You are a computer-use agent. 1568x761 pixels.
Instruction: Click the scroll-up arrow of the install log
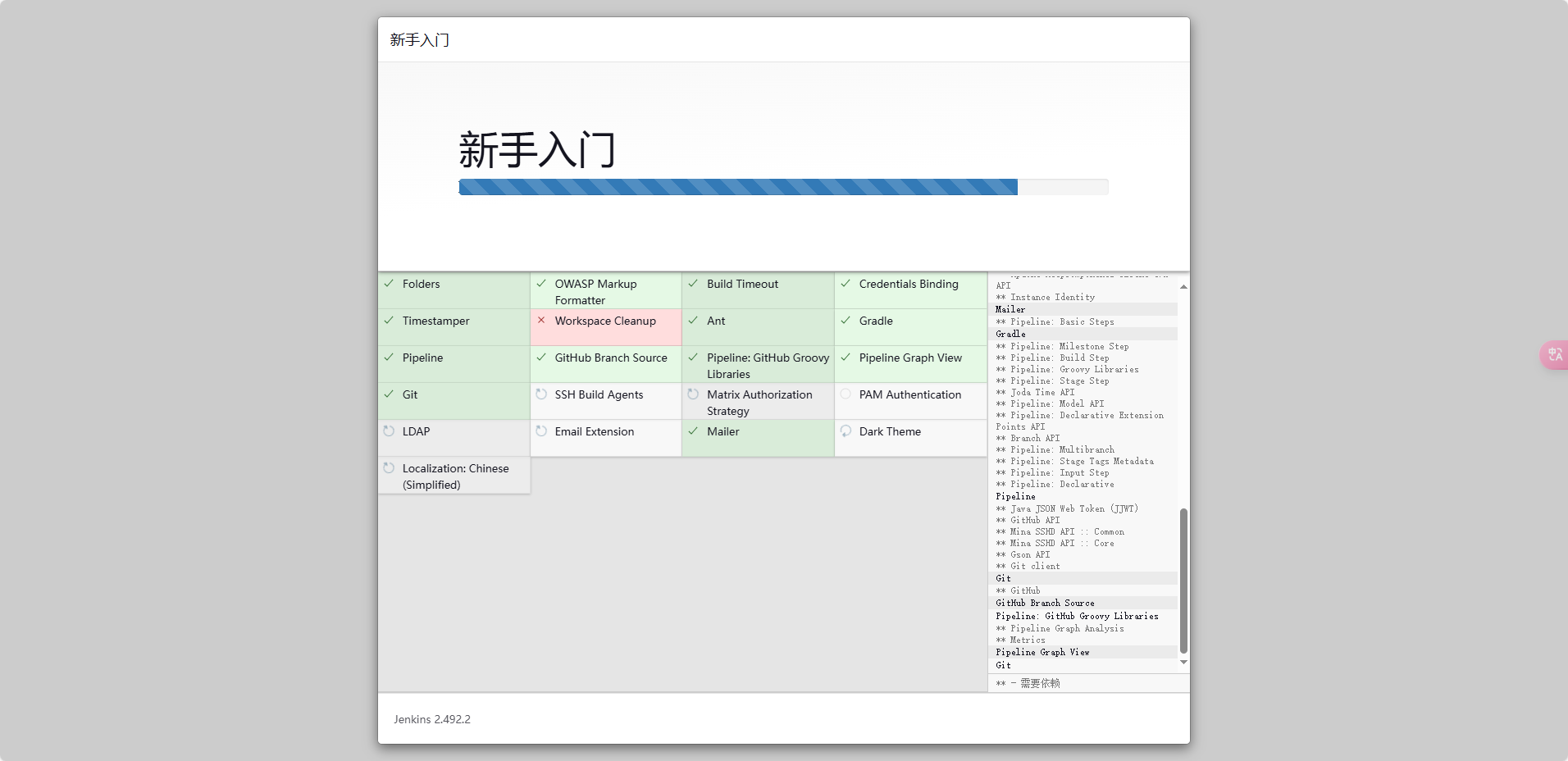click(x=1183, y=286)
